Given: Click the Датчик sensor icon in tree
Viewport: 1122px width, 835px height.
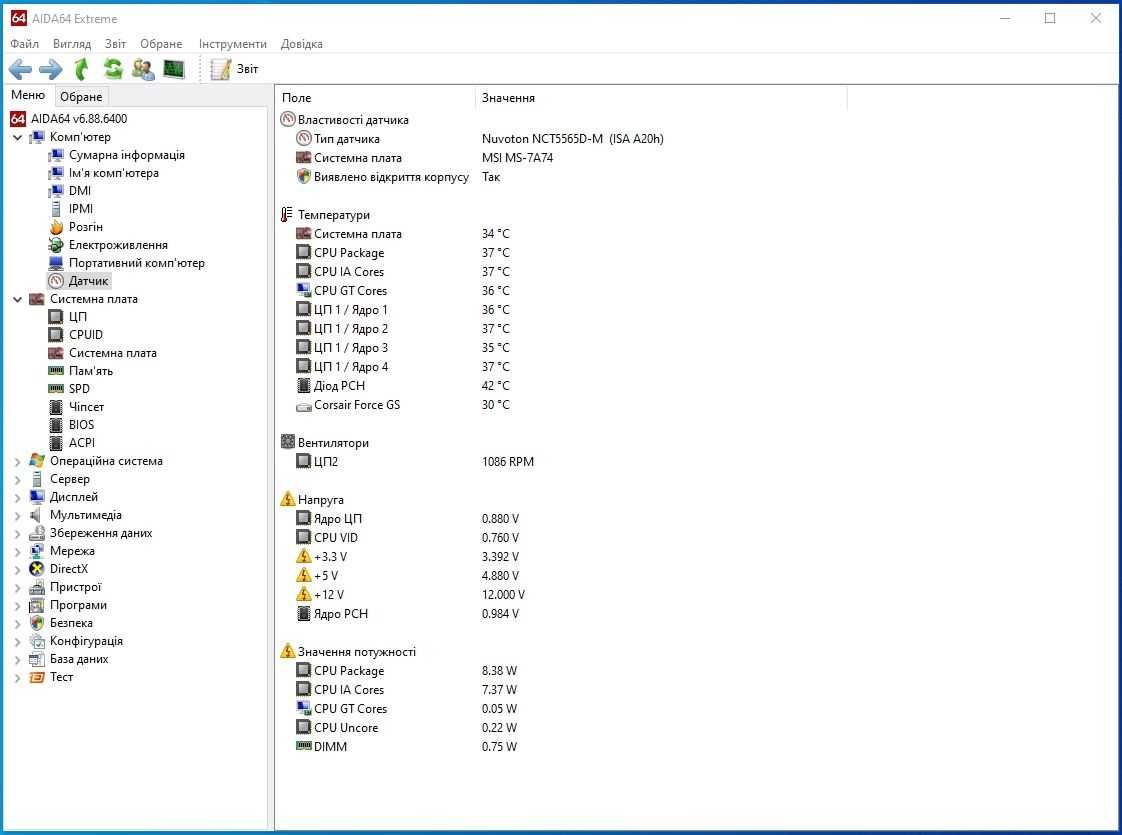Looking at the screenshot, I should click(x=56, y=280).
